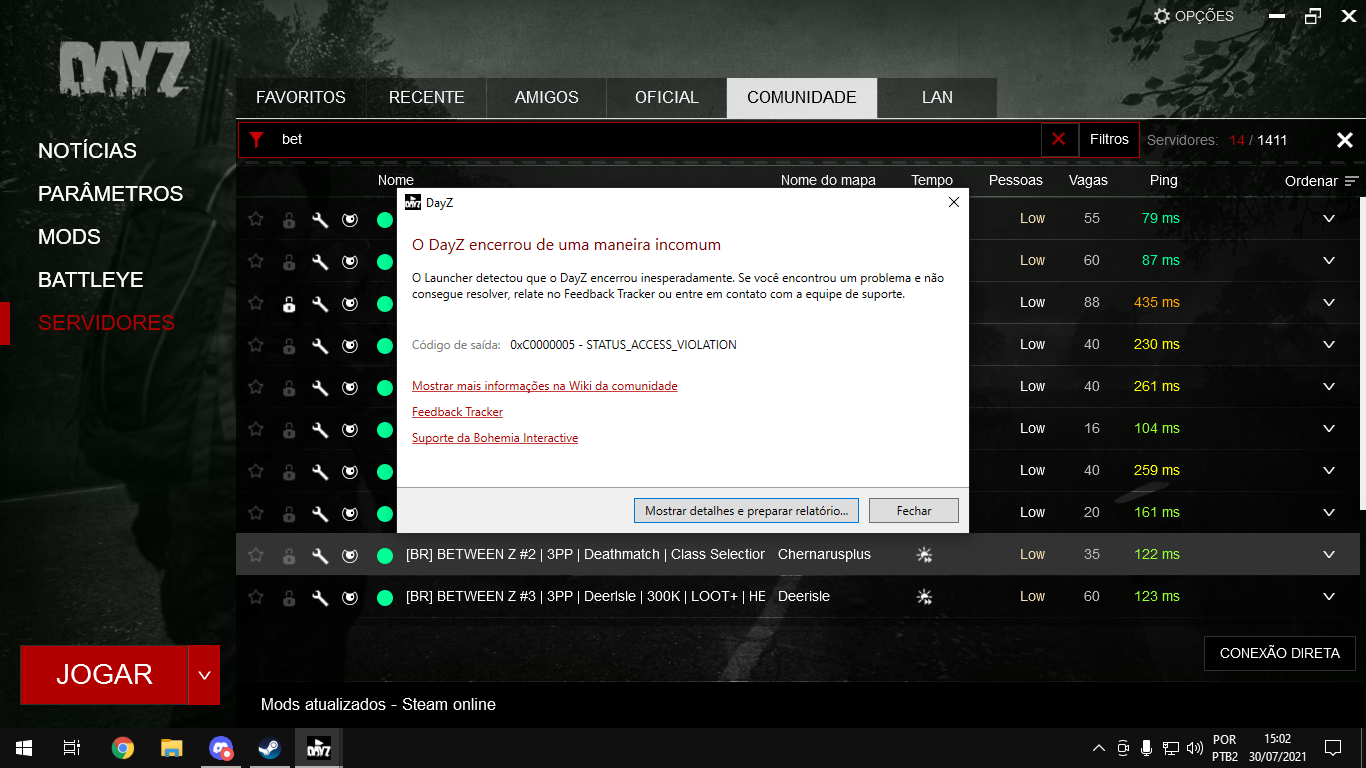Viewport: 1366px width, 768px height.
Task: Click the weather icon on the Deerisle row
Action: (x=924, y=597)
